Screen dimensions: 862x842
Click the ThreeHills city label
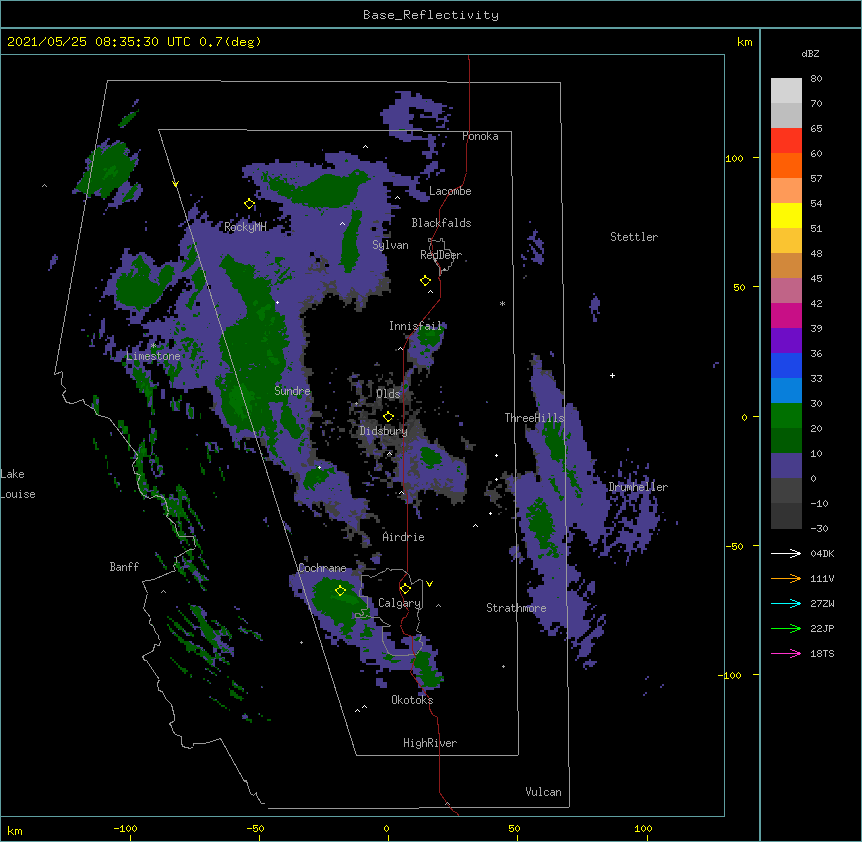point(535,418)
